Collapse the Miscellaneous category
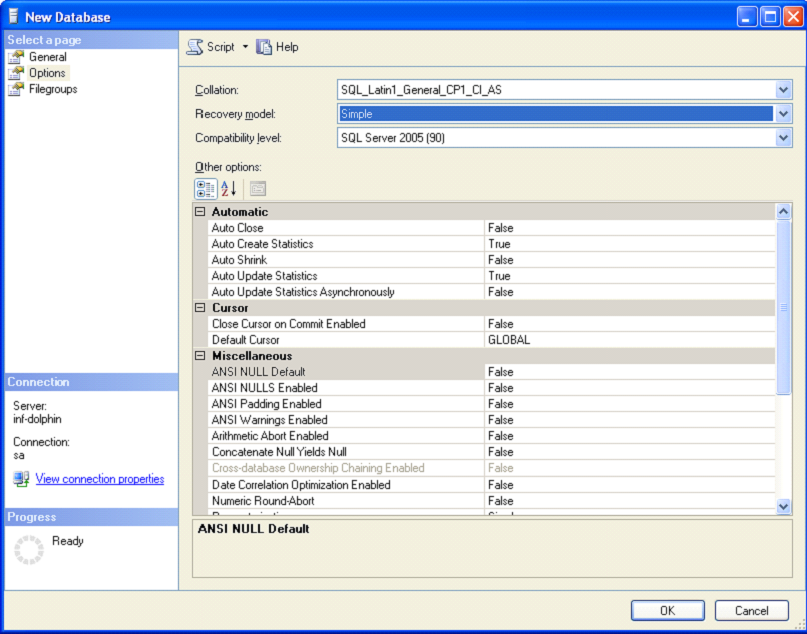The image size is (807, 634). 200,356
